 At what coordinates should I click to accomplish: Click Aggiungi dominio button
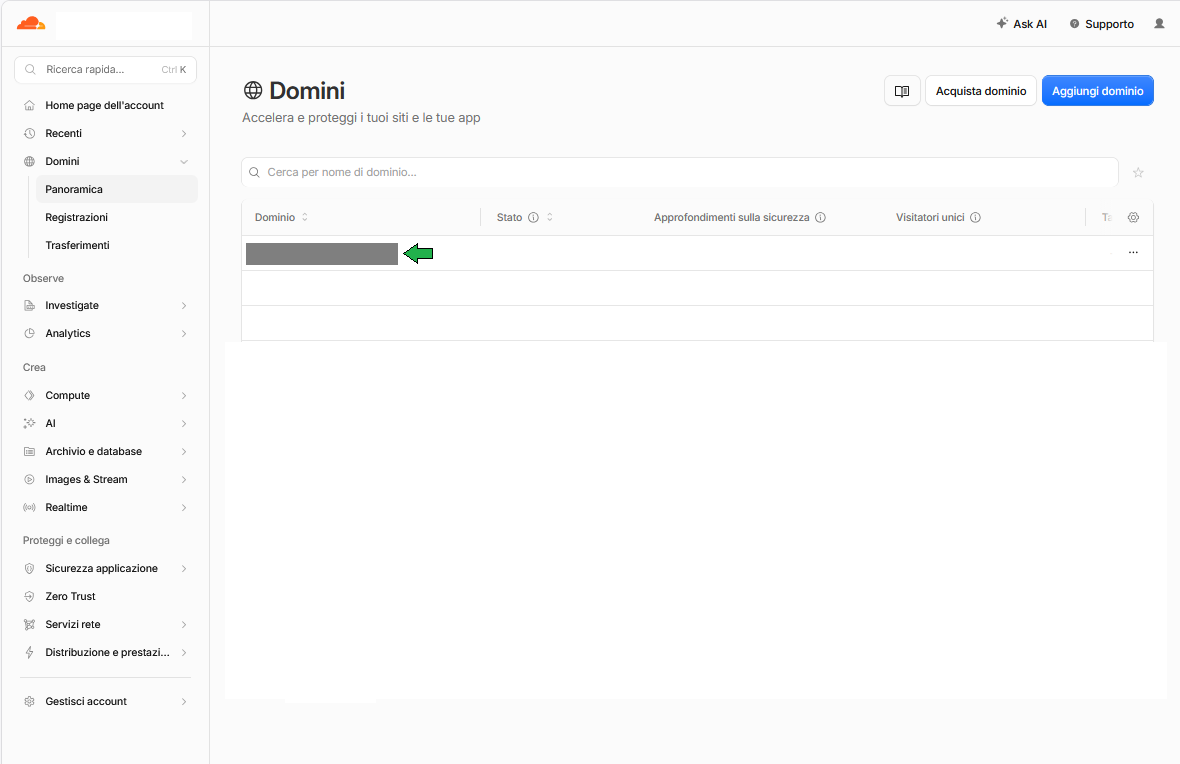point(1097,91)
